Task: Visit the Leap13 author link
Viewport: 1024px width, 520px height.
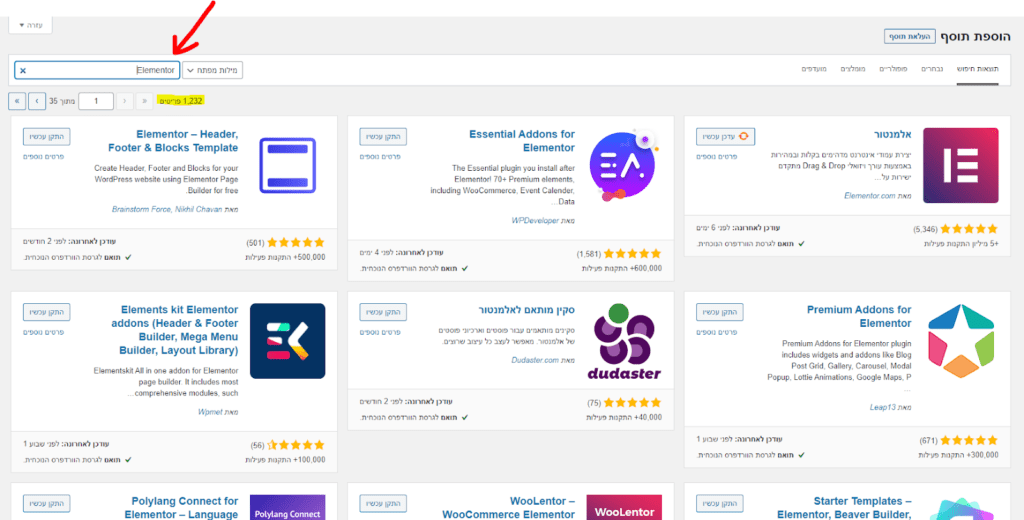Action: click(883, 407)
